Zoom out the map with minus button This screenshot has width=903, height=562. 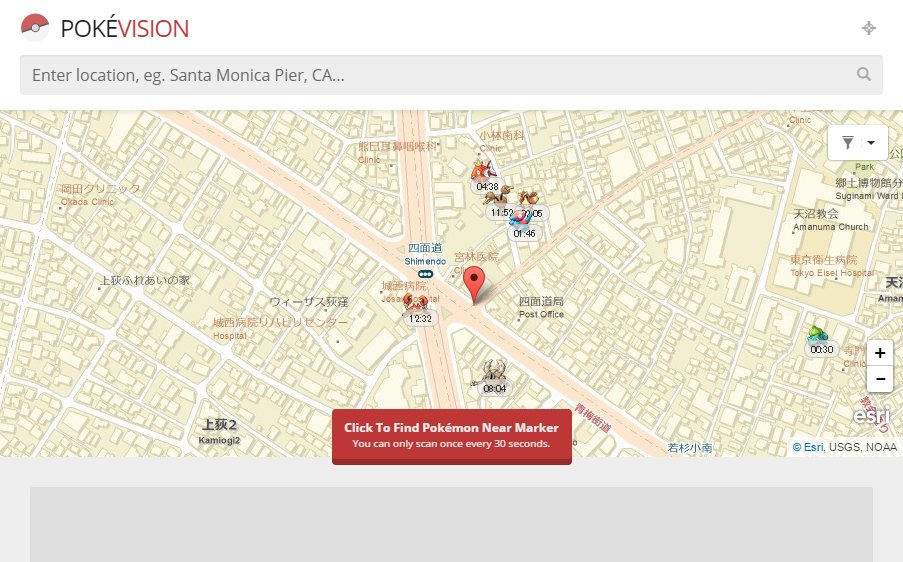pyautogui.click(x=879, y=379)
